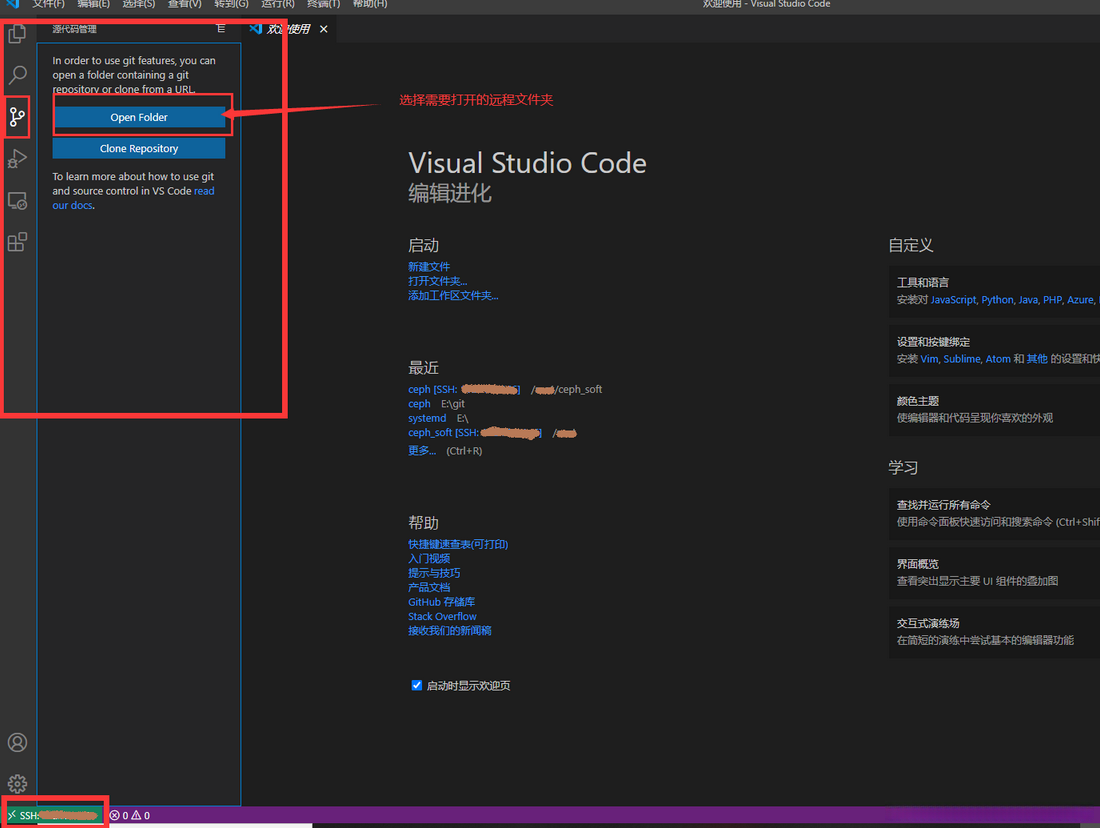Click the Open Folder button
The width and height of the screenshot is (1100, 832).
[139, 117]
